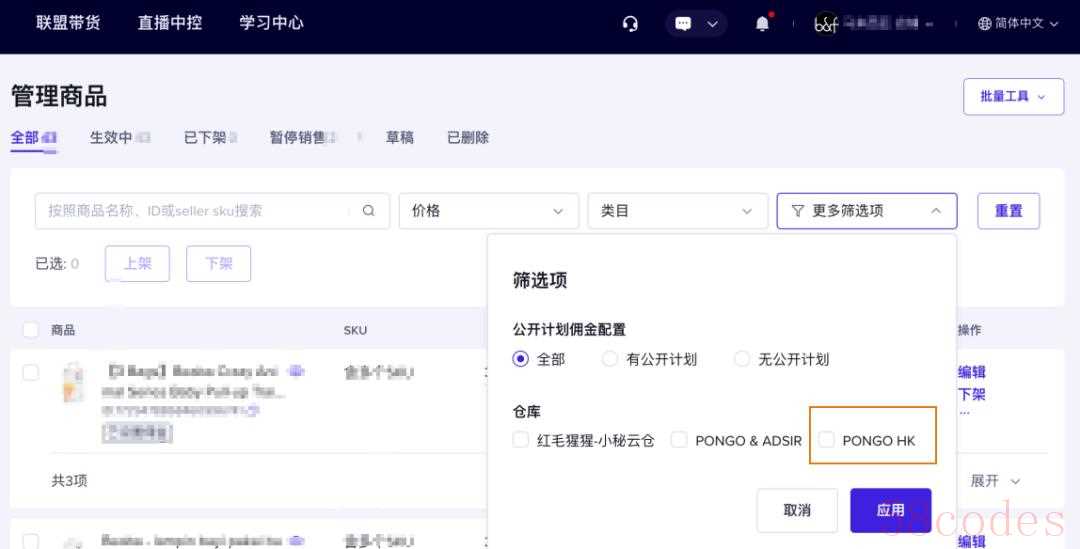The image size is (1080, 549).
Task: Check the PONGO HK warehouse
Action: pos(827,440)
